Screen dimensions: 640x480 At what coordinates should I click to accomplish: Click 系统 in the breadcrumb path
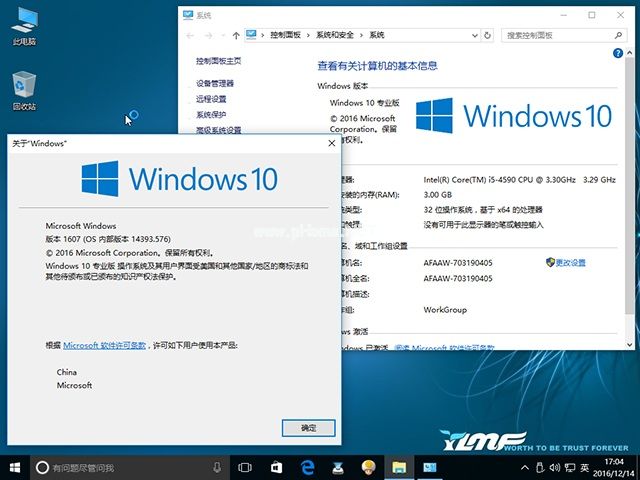tap(377, 35)
